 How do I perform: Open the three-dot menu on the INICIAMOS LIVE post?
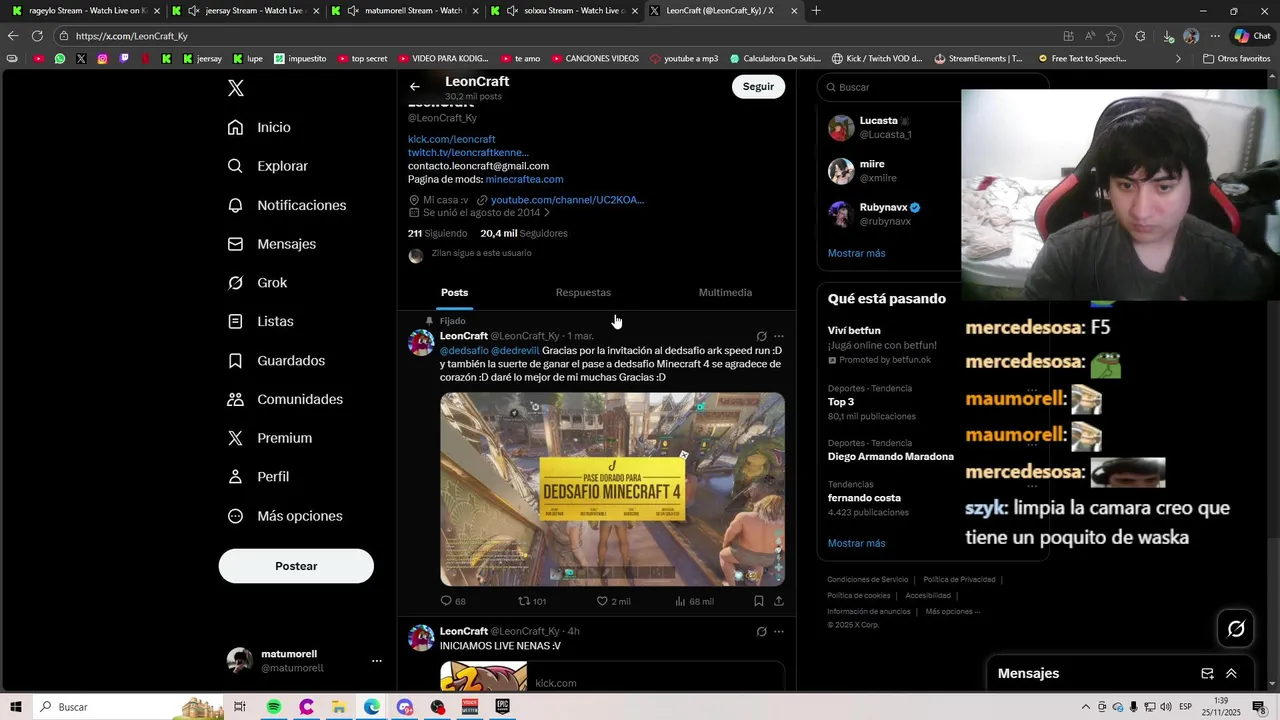(x=779, y=632)
